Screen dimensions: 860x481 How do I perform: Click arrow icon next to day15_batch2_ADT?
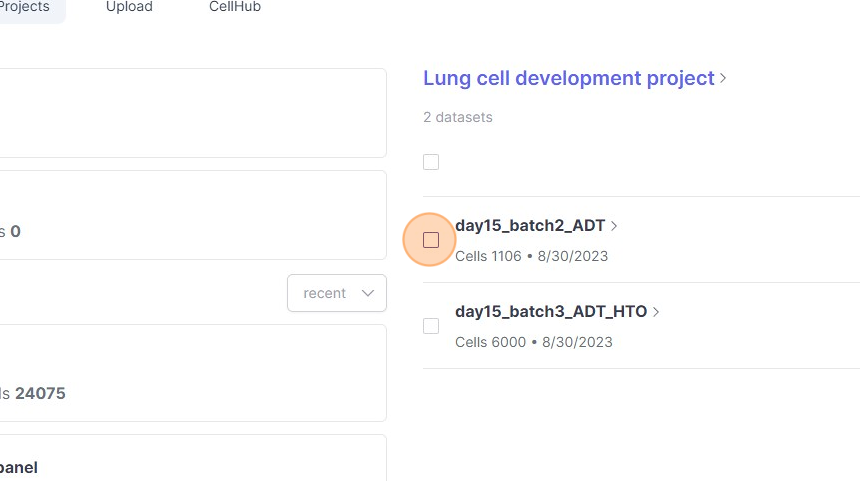[614, 226]
